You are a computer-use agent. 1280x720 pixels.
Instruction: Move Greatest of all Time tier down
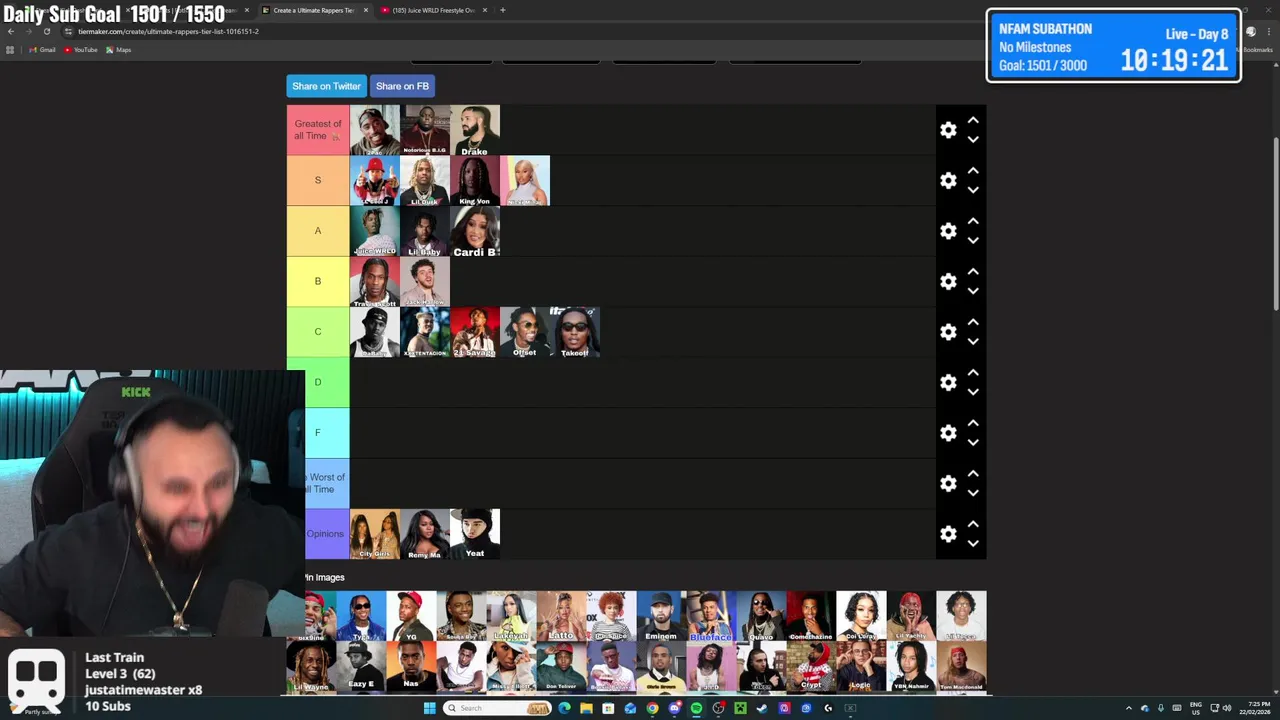click(973, 140)
